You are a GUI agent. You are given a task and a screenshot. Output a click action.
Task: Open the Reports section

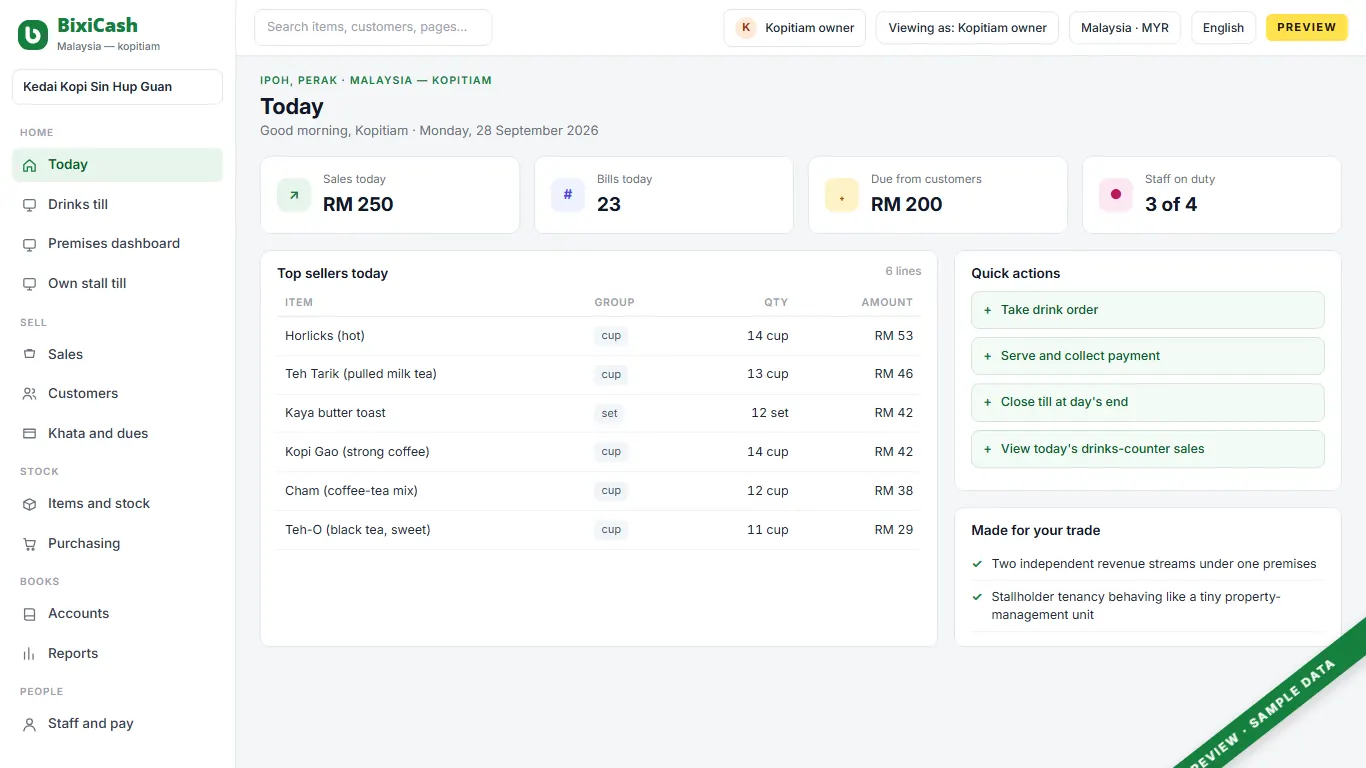pos(117,654)
